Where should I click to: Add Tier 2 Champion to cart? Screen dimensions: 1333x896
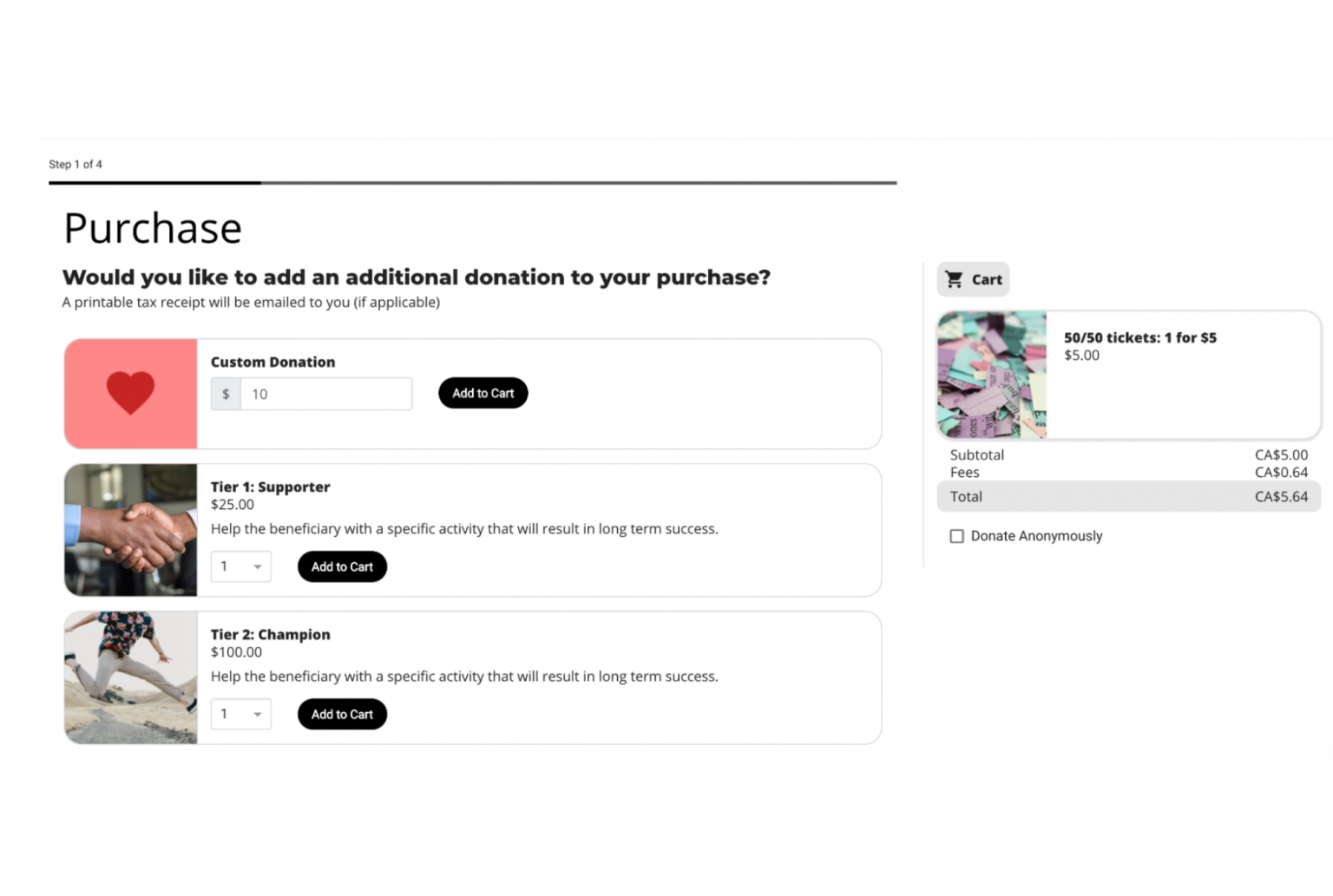pos(342,714)
